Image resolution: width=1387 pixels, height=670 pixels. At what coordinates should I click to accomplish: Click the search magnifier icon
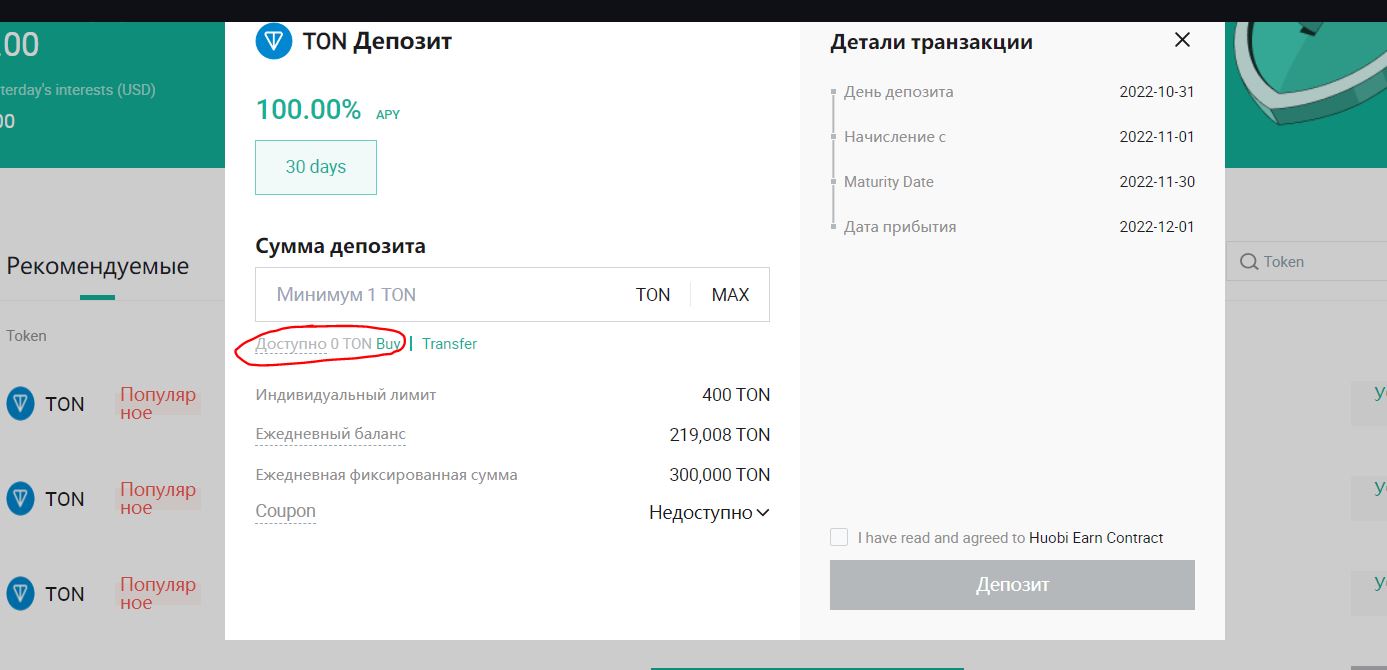[1248, 262]
